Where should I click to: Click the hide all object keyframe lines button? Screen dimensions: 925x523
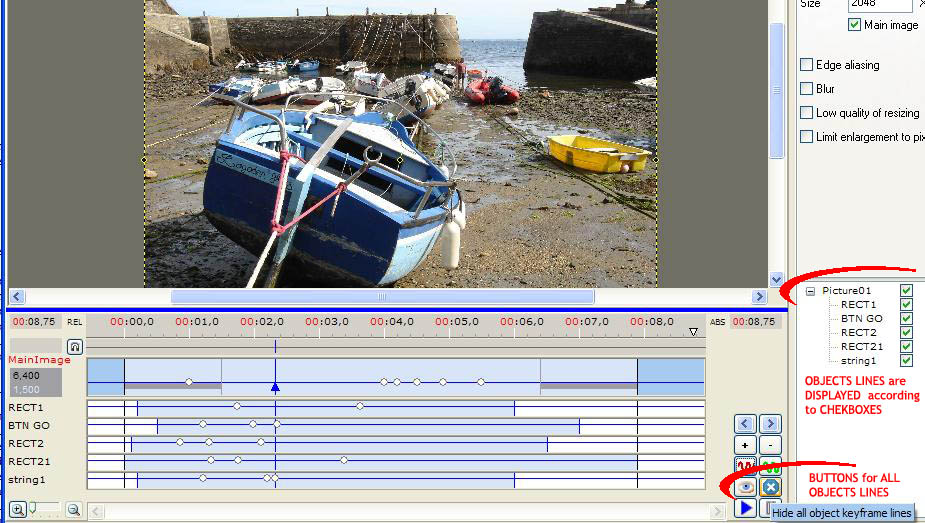click(x=770, y=487)
